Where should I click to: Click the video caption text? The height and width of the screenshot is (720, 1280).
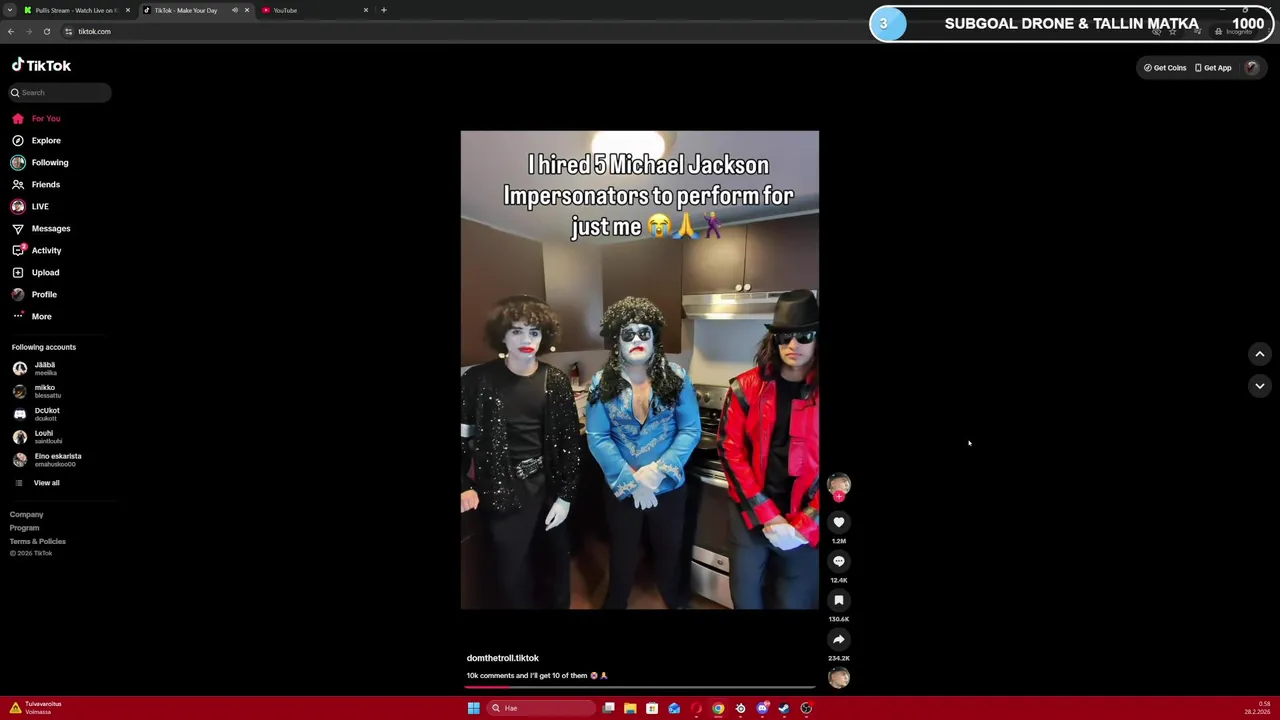click(x=537, y=676)
